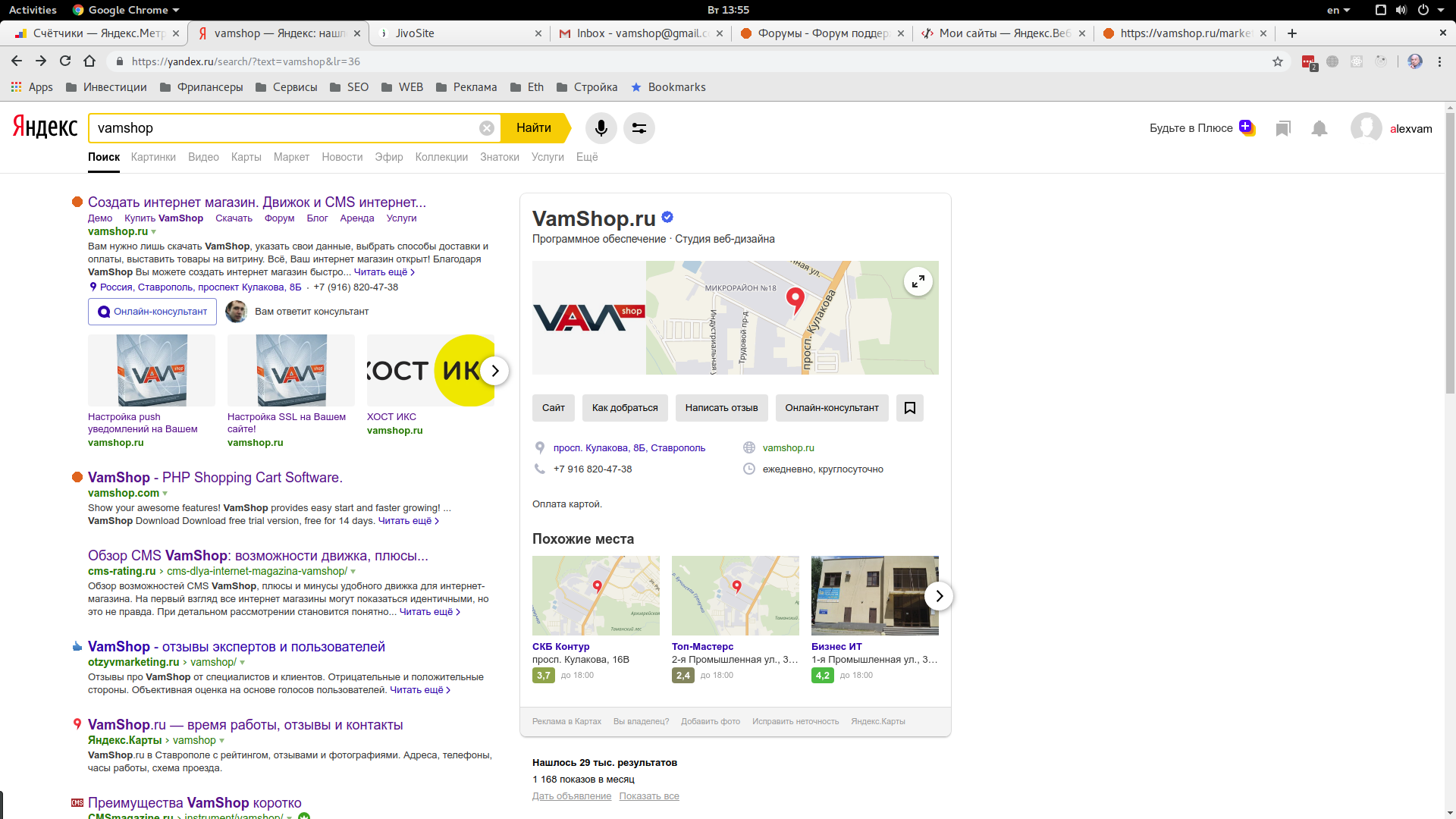Start voice search with the microphone icon
Viewport: 1456px width, 819px height.
pos(601,128)
